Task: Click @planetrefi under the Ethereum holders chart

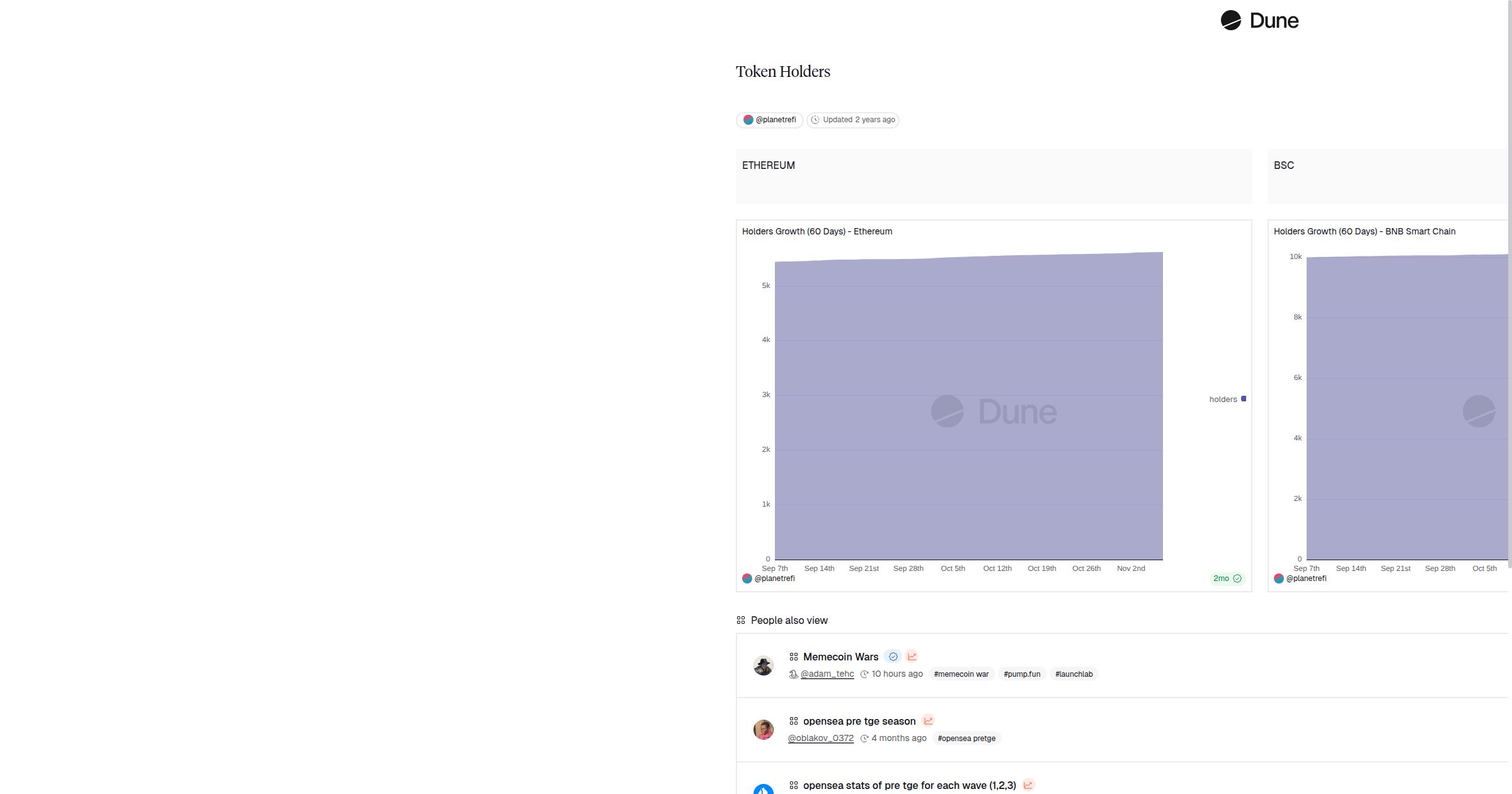Action: coord(774,578)
